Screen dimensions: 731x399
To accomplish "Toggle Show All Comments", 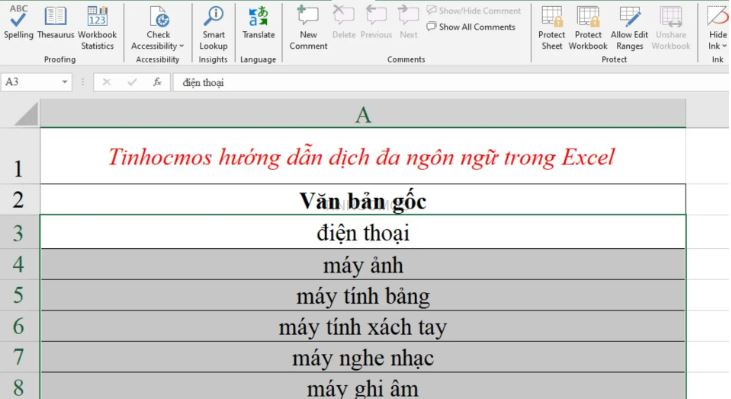I will pos(471,27).
